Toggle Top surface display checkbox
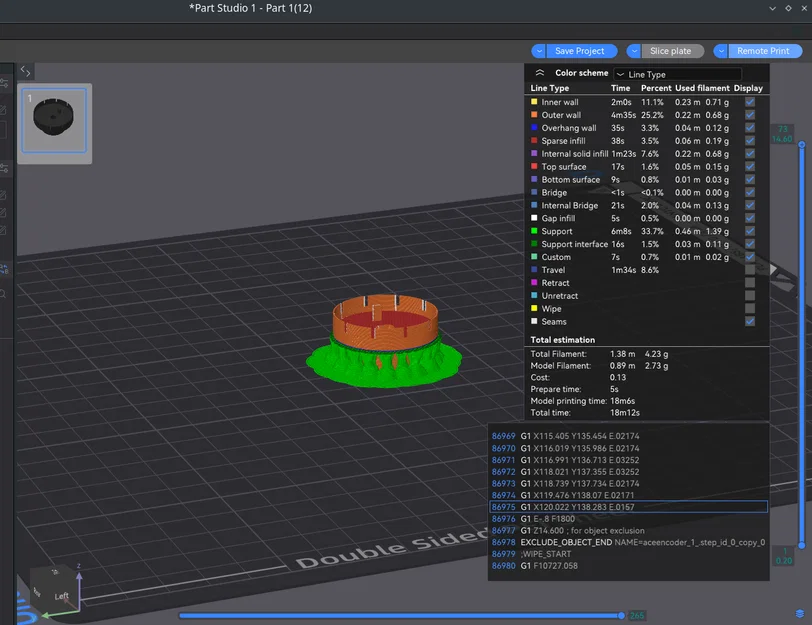Screen dimensions: 812x625 749,167
